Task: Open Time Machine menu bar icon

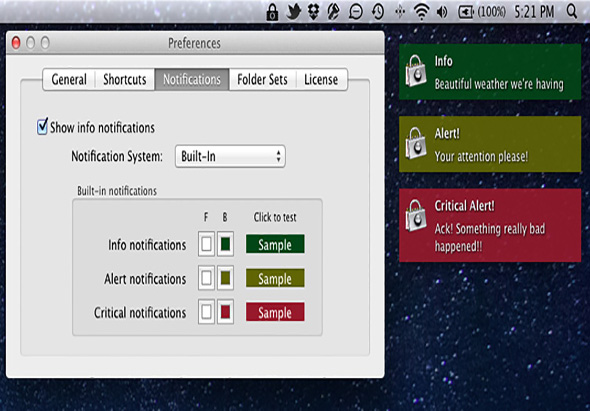Action: tap(378, 12)
